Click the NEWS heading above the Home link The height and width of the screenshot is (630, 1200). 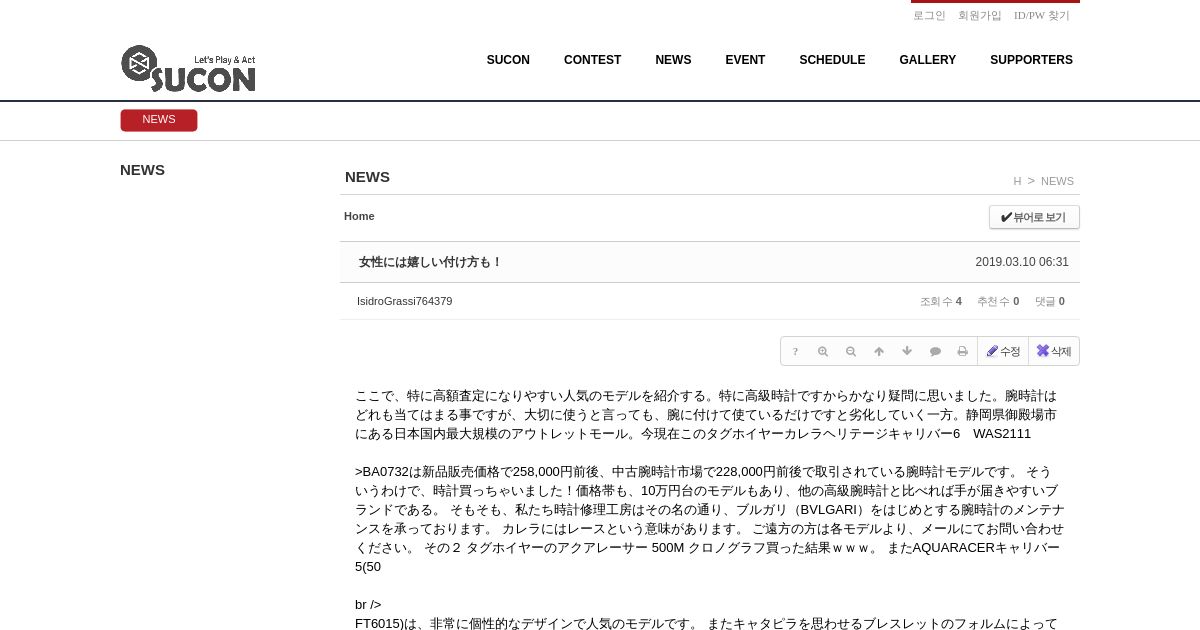click(x=367, y=177)
